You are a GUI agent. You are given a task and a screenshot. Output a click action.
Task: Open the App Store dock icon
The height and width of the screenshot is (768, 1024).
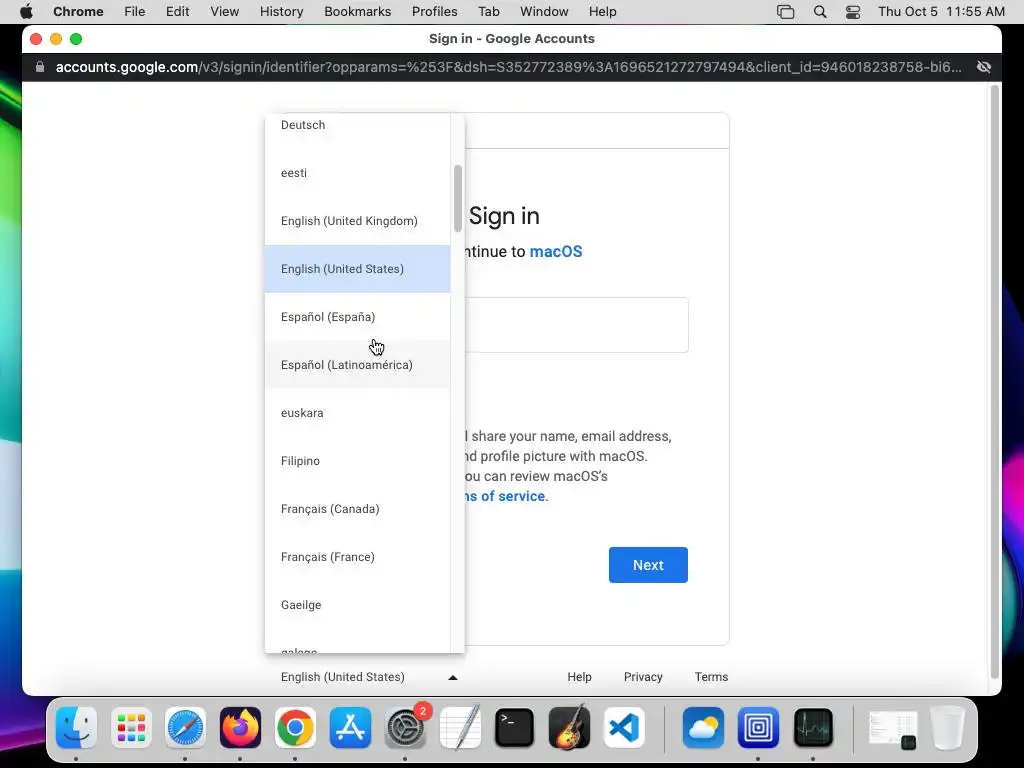(x=350, y=728)
